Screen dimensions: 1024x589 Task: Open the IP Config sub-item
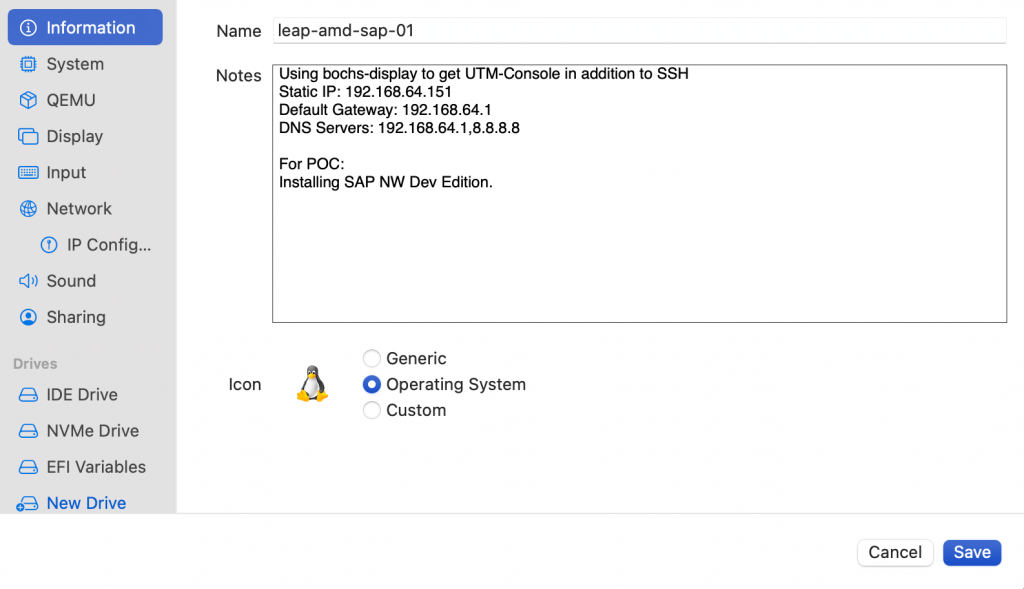[95, 245]
